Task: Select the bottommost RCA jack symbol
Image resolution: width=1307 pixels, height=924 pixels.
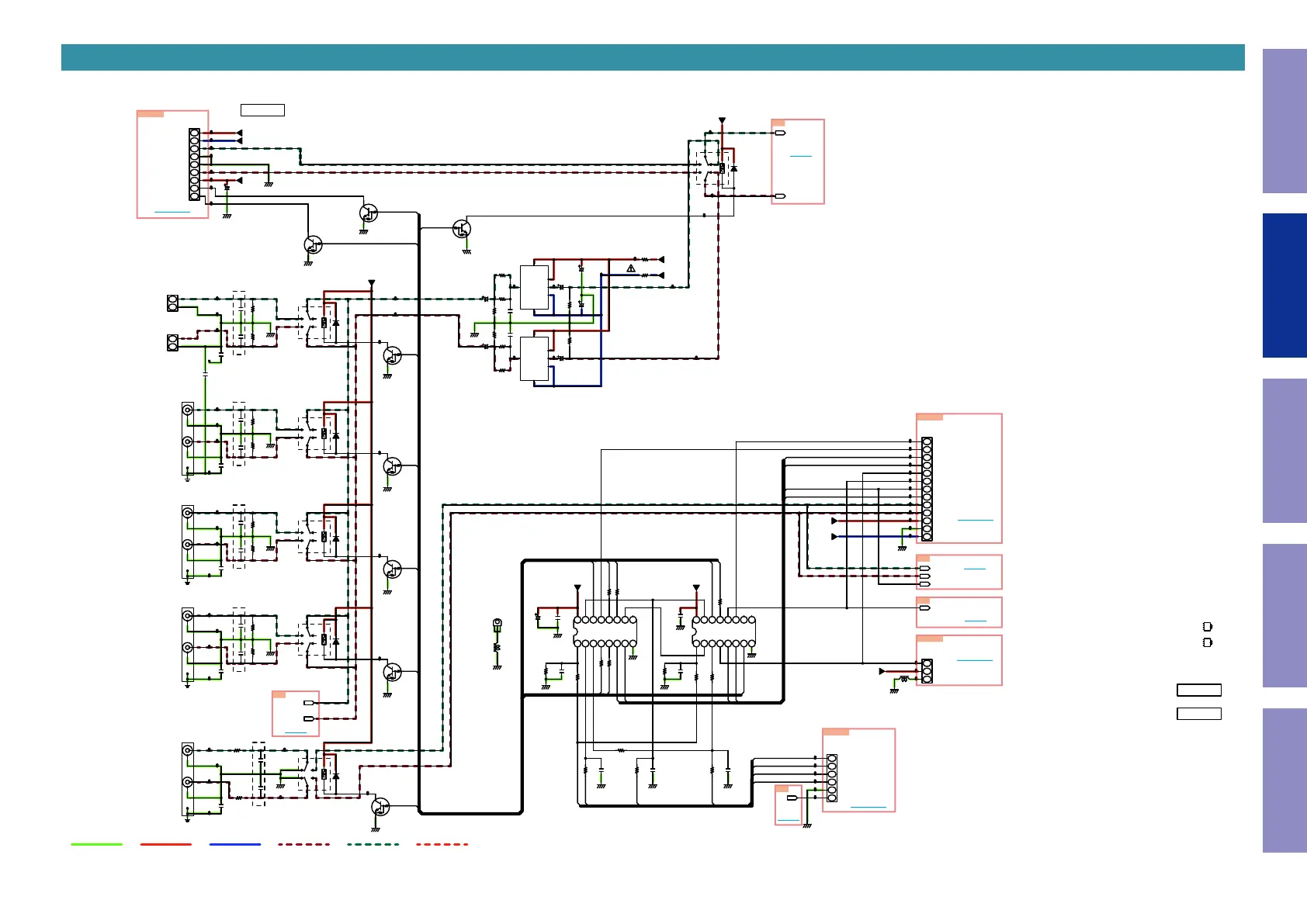Action: click(x=187, y=782)
